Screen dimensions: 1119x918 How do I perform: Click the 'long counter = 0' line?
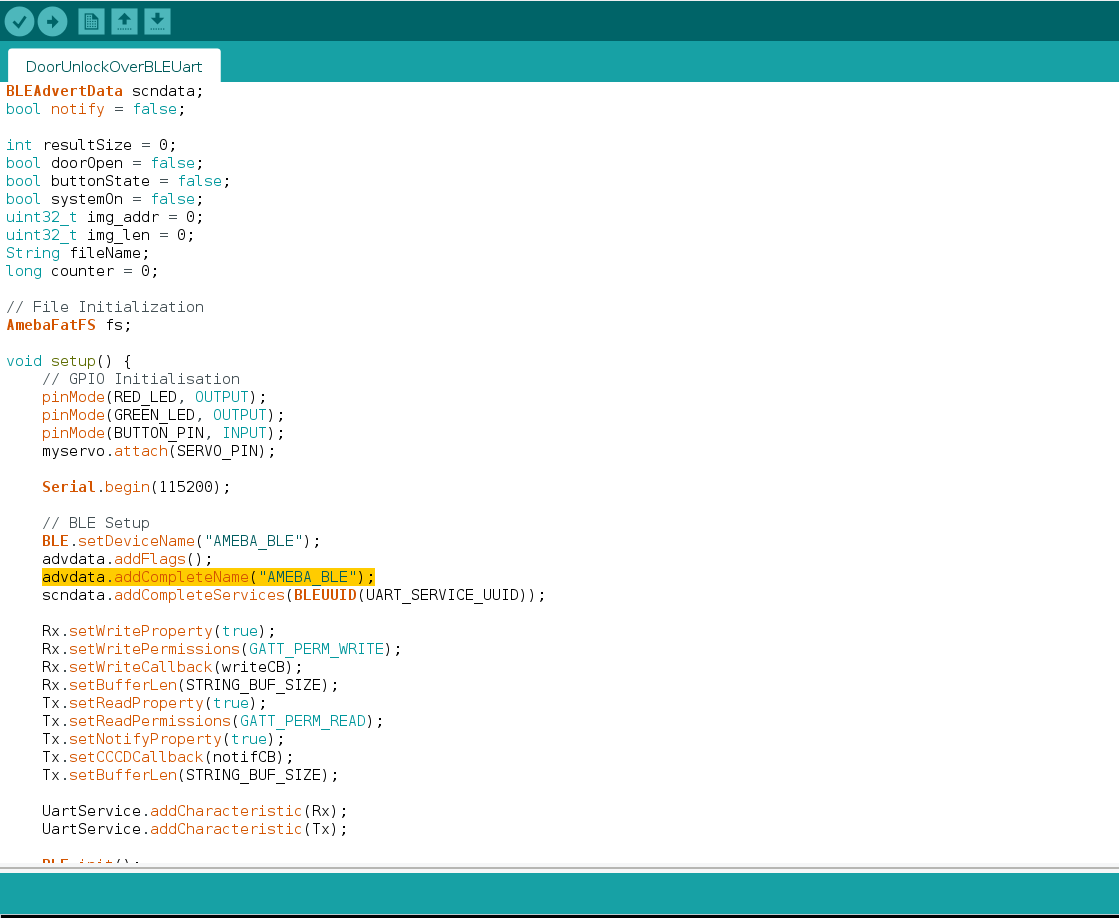82,271
